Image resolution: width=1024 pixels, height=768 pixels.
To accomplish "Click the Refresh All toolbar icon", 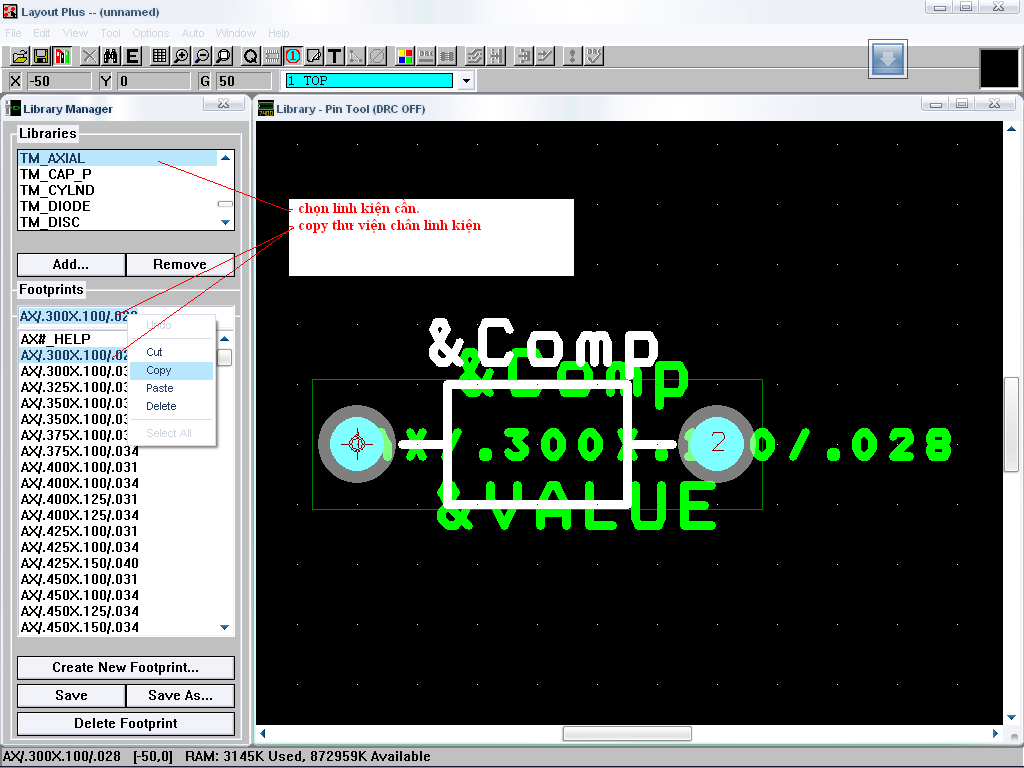I will tap(572, 57).
